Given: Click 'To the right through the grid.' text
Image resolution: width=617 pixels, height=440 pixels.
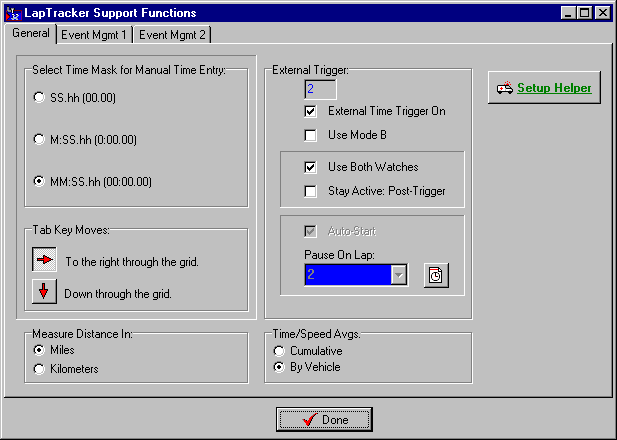Looking at the screenshot, I should (132, 262).
